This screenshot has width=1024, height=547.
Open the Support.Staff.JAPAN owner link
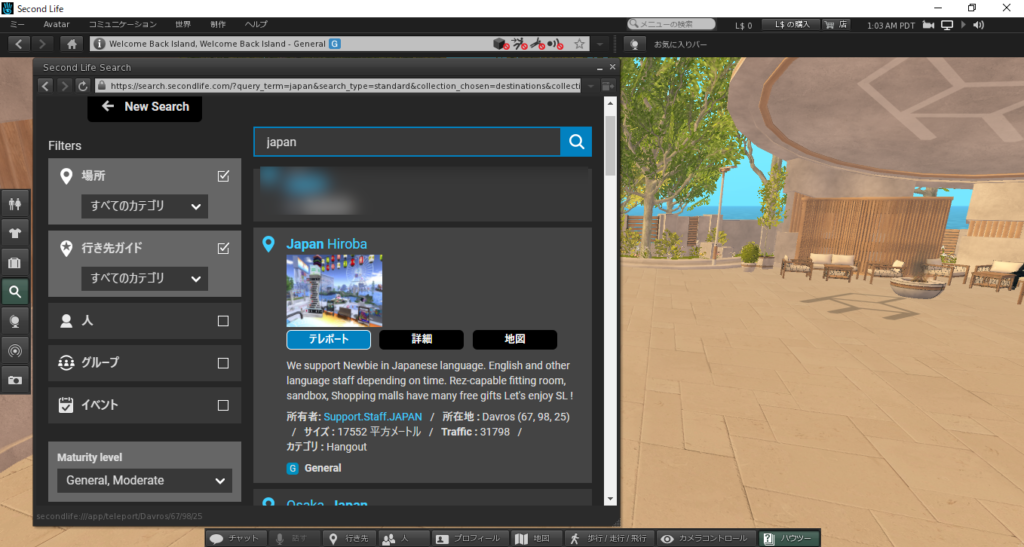373,416
